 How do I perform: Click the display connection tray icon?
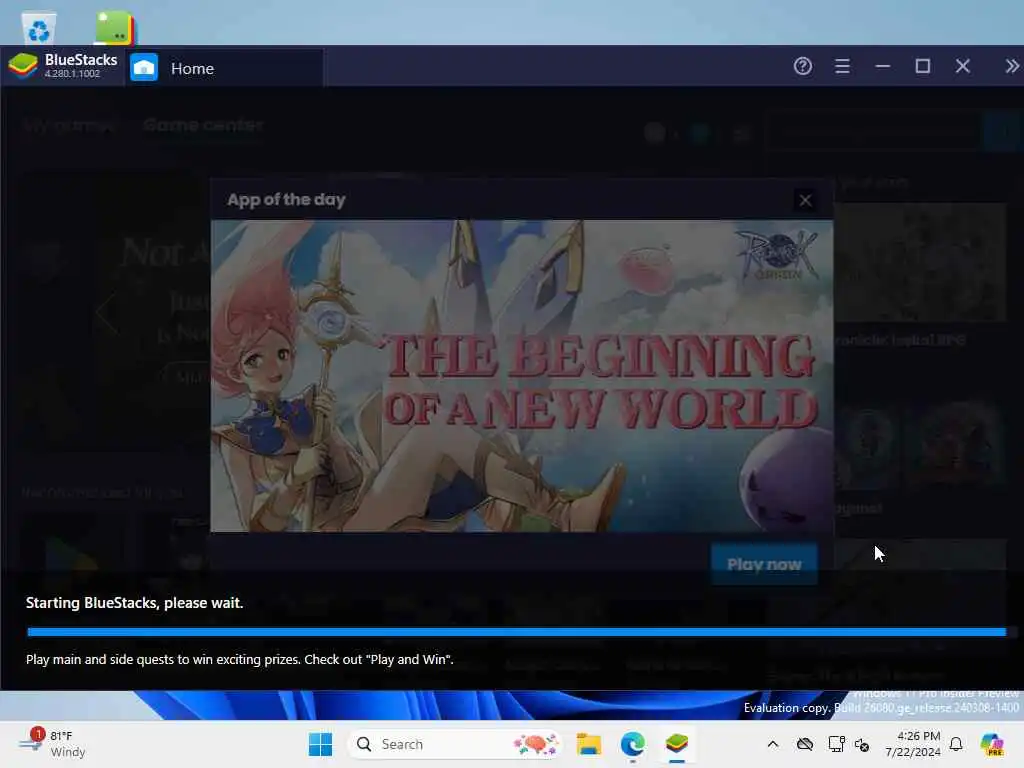[836, 744]
